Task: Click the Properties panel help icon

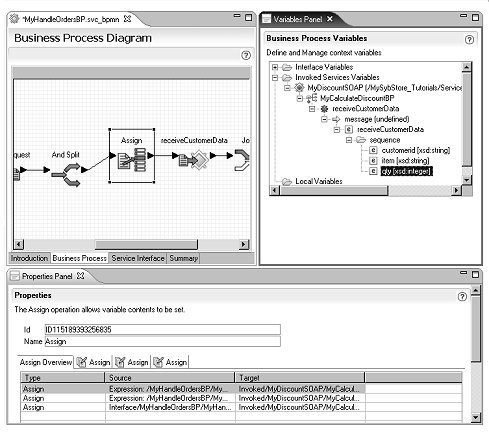Action: click(x=462, y=297)
